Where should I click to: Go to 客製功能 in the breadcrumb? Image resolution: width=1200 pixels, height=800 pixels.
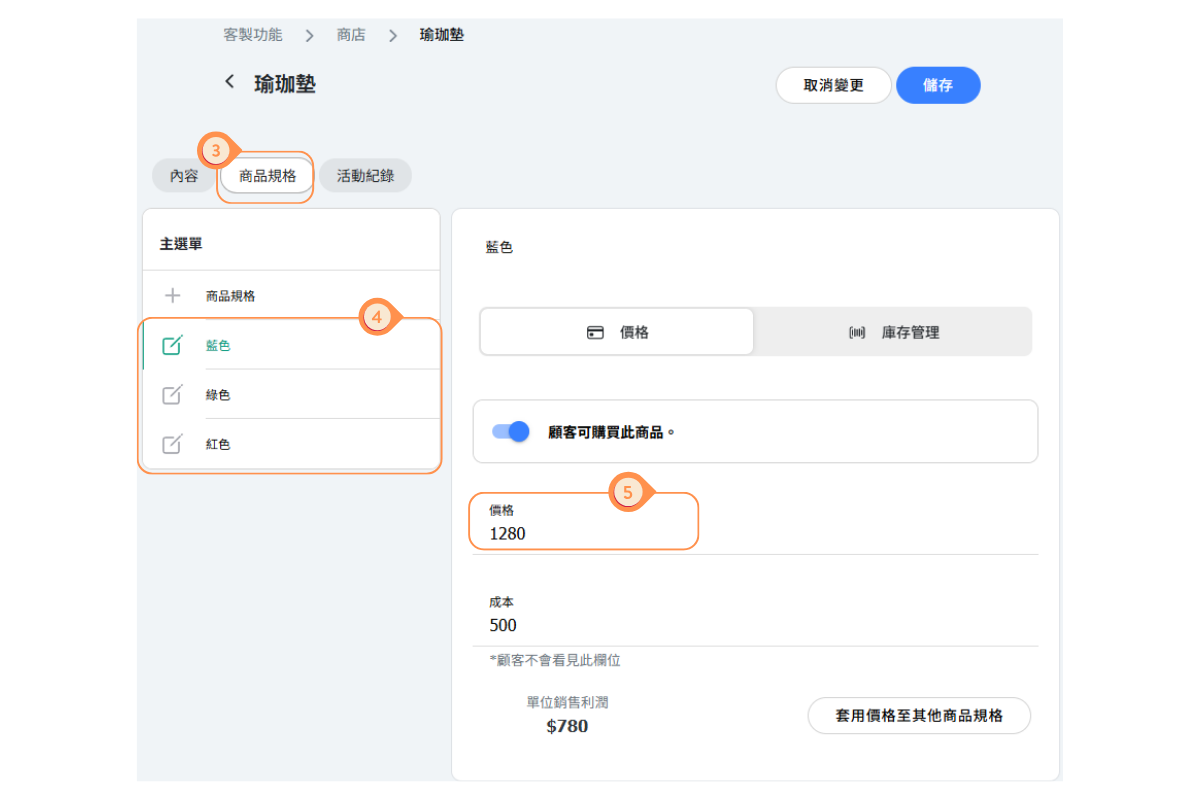point(252,35)
